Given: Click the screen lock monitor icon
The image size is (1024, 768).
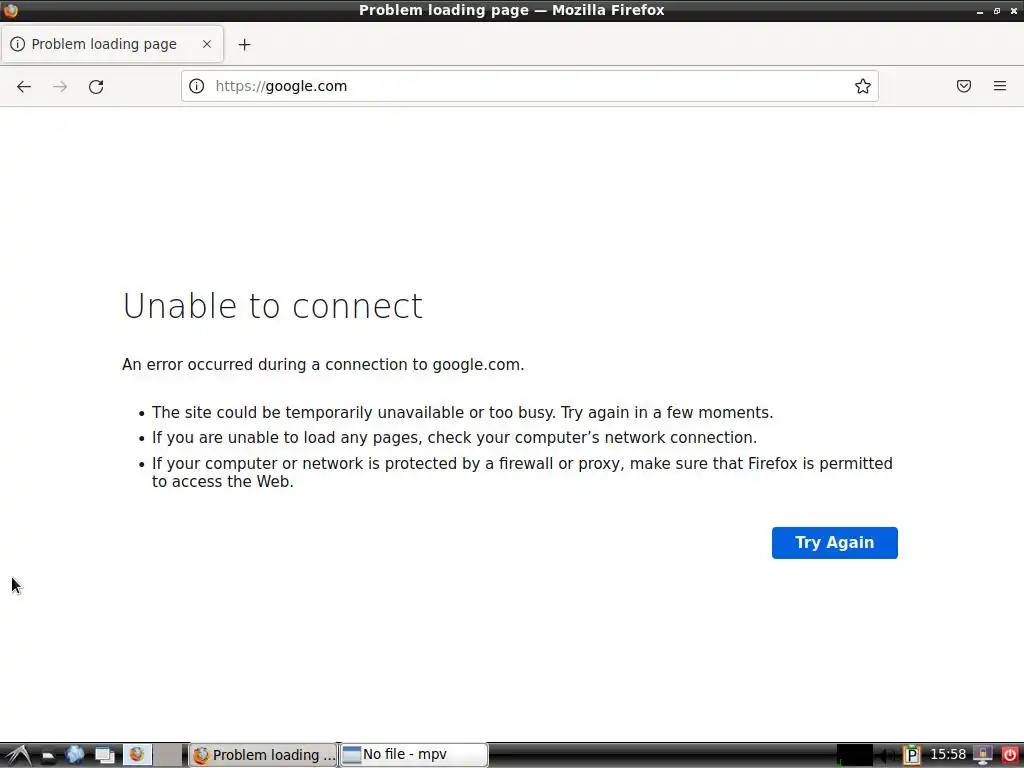Looking at the screenshot, I should [983, 756].
